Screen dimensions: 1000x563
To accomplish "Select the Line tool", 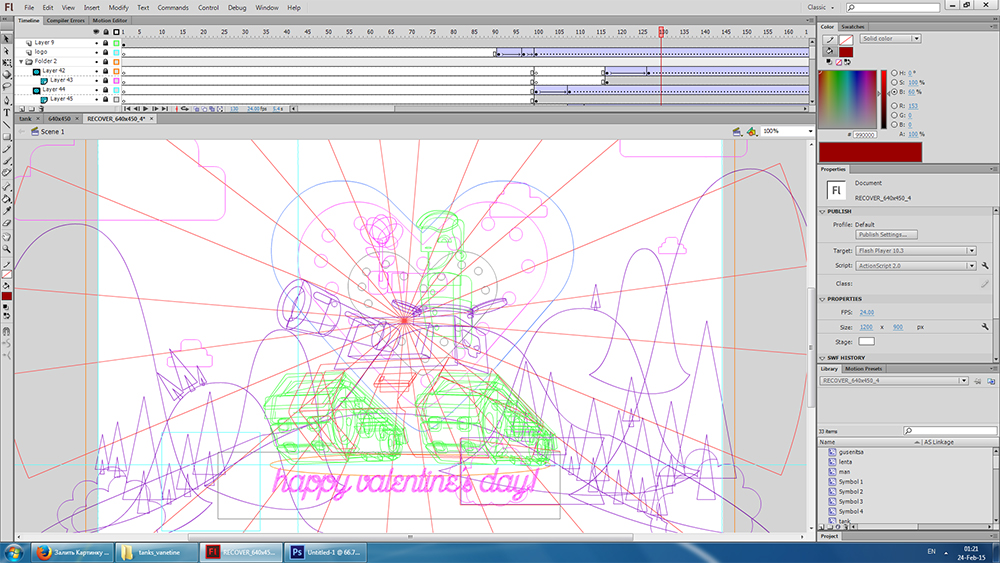I will click(6, 125).
